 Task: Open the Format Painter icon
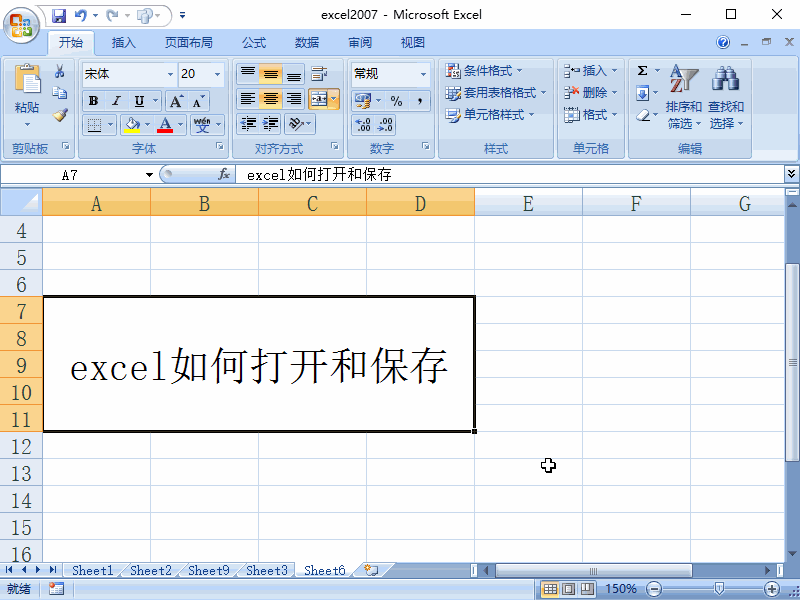tap(60, 113)
